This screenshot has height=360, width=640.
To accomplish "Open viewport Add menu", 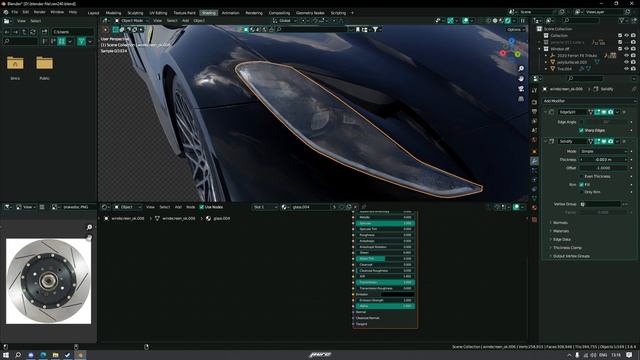I will [x=185, y=20].
